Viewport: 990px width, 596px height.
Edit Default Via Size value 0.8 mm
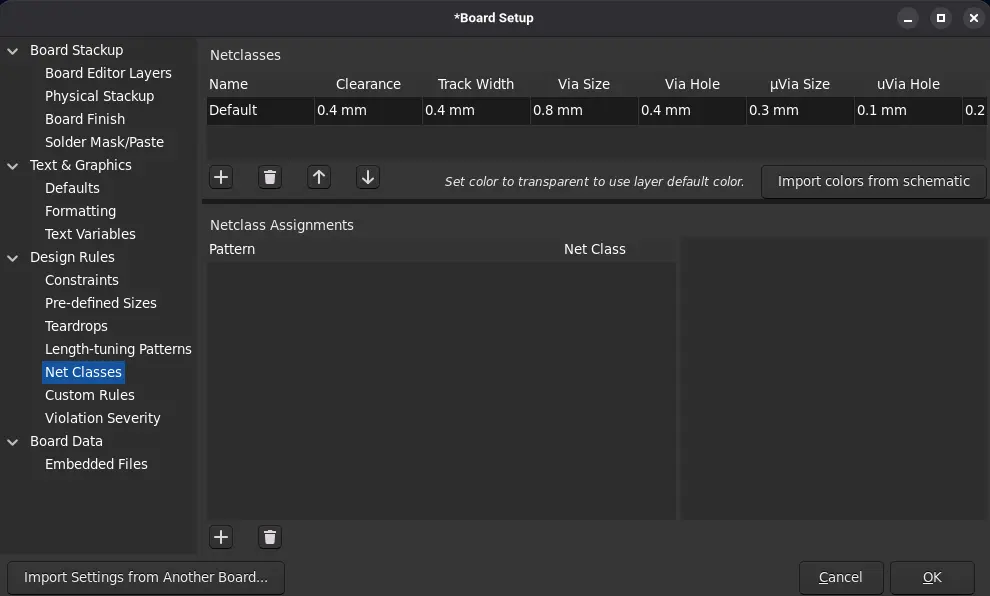click(584, 110)
